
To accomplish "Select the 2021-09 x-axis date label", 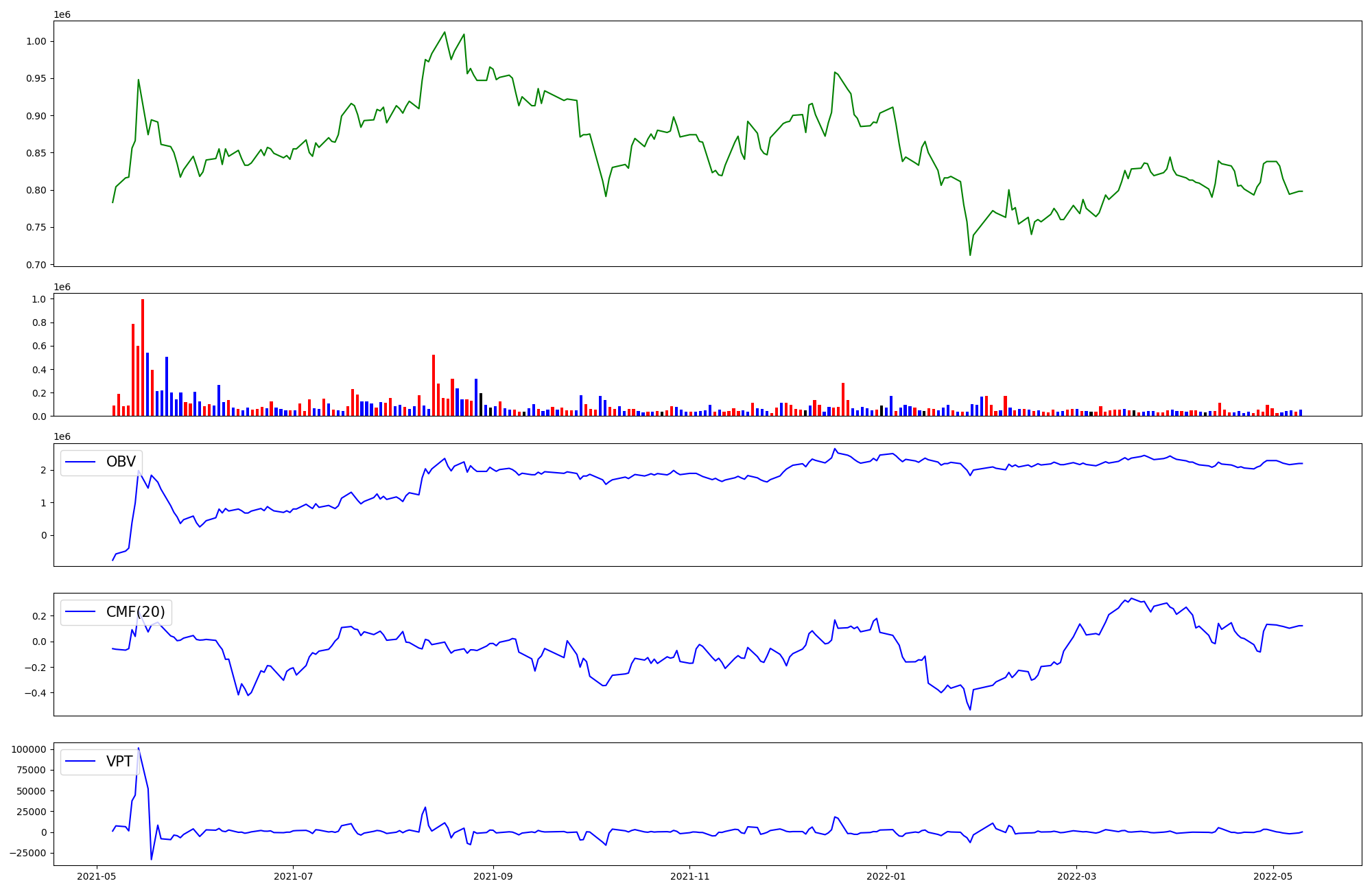I will (x=493, y=876).
